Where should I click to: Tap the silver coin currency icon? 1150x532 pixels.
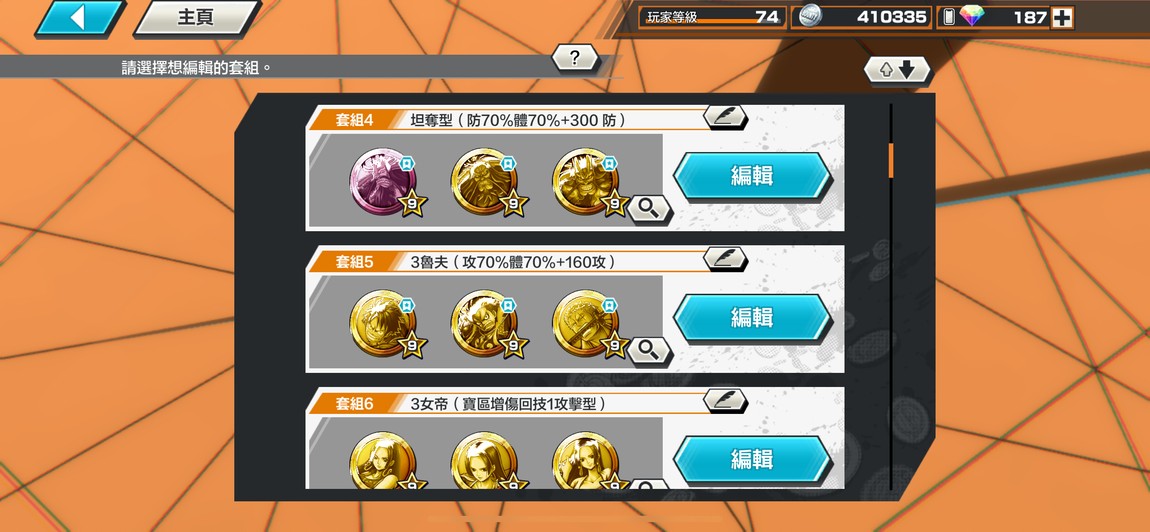811,17
